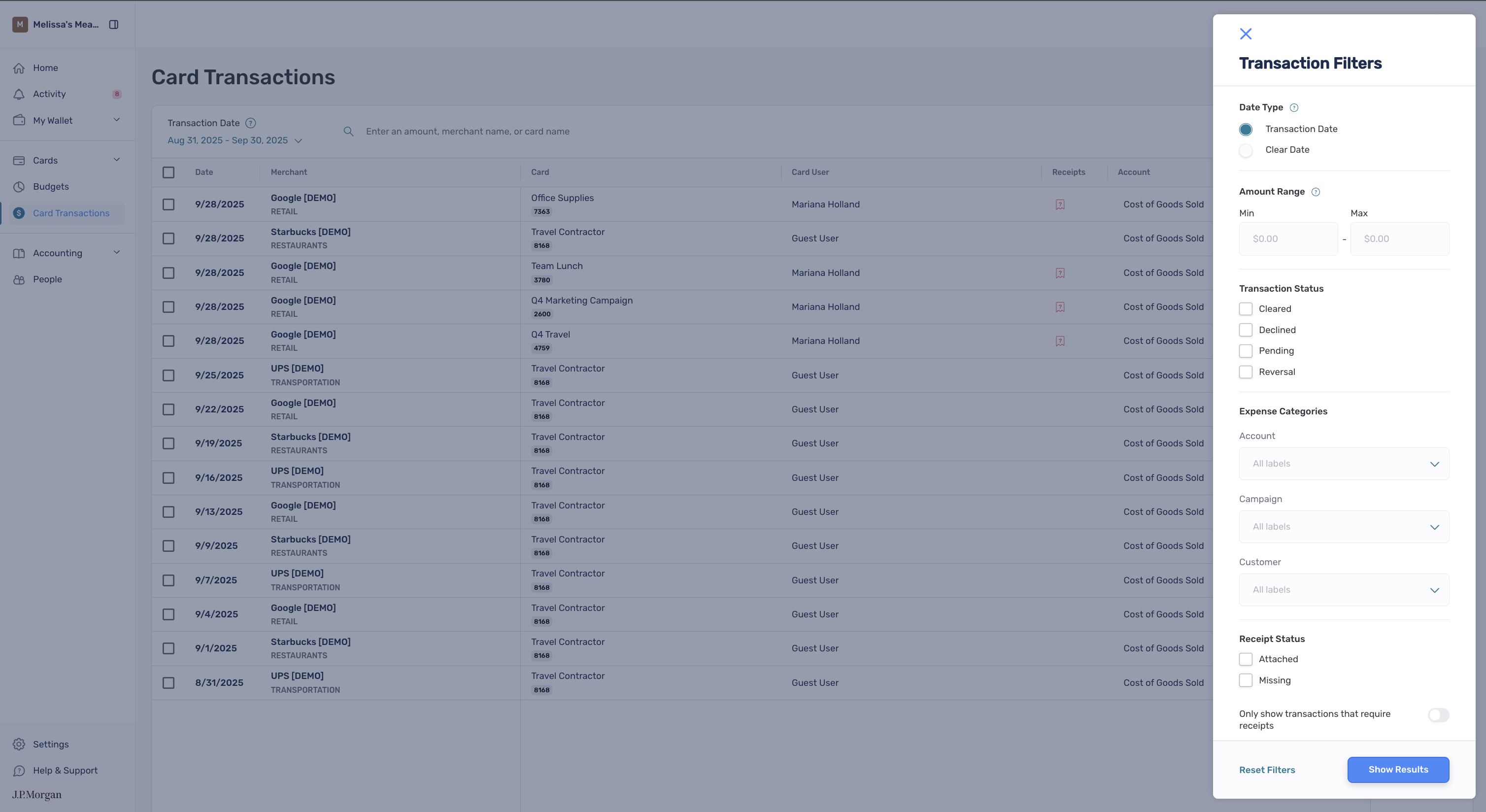Click the Card User column header
1486x812 pixels.
tap(810, 172)
